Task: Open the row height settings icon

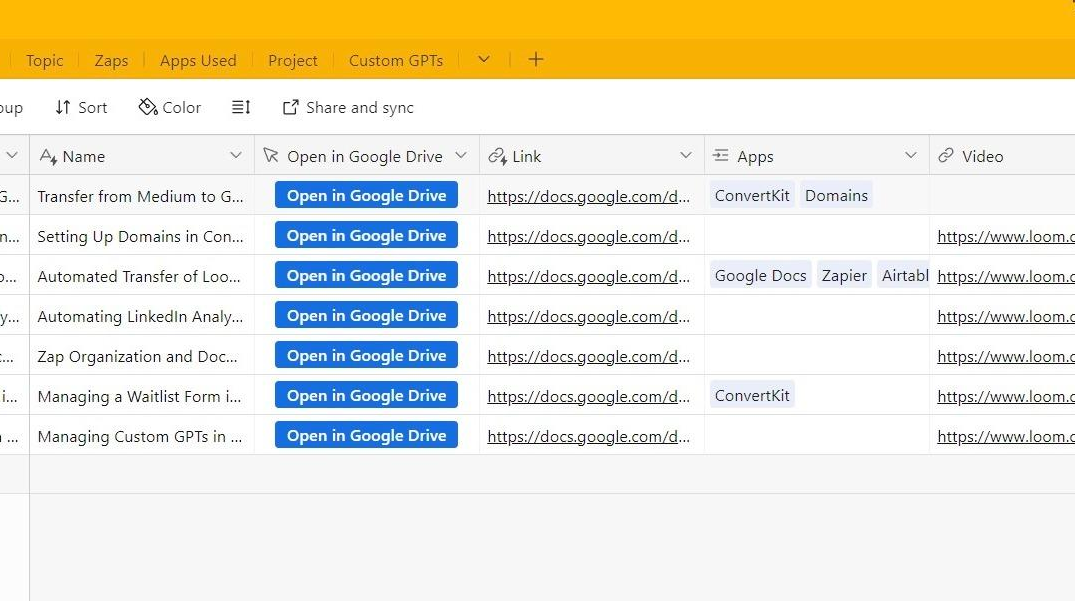Action: [240, 107]
